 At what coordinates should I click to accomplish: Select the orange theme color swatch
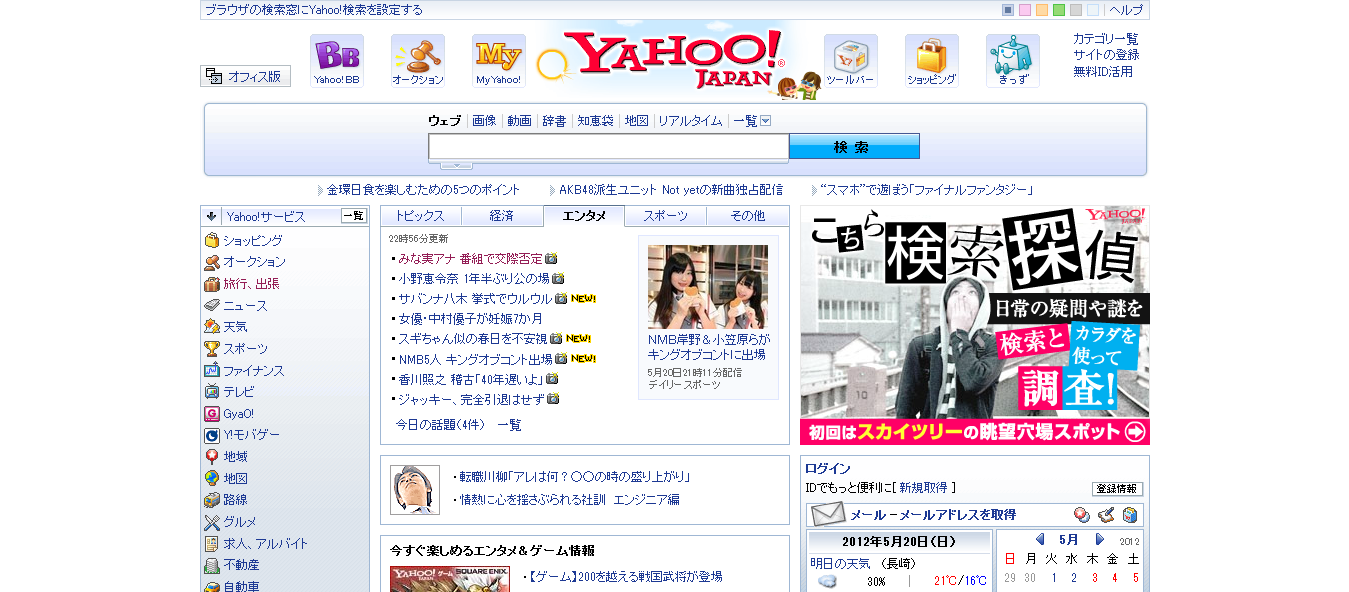coord(1042,10)
